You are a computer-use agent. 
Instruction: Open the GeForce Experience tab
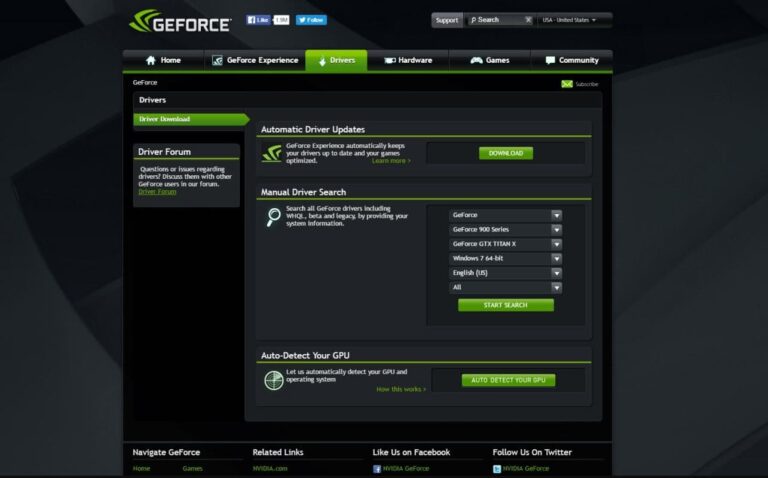255,60
